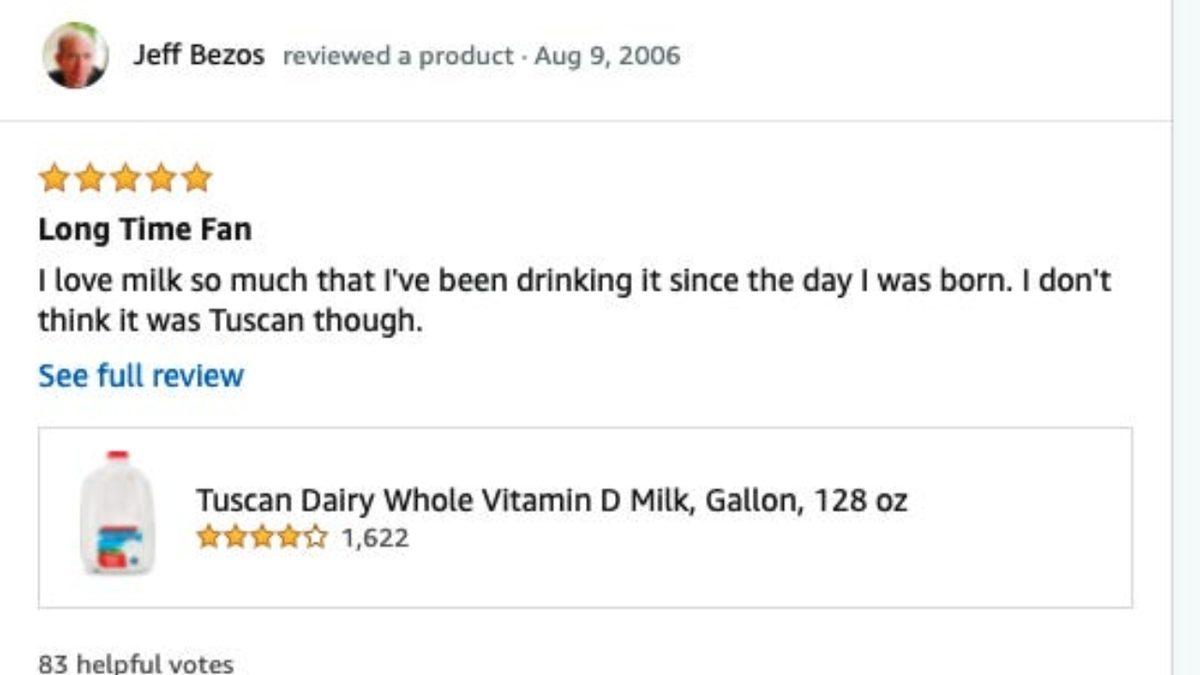Click the "Long Time Fan" review title
This screenshot has width=1200, height=675.
pos(145,230)
